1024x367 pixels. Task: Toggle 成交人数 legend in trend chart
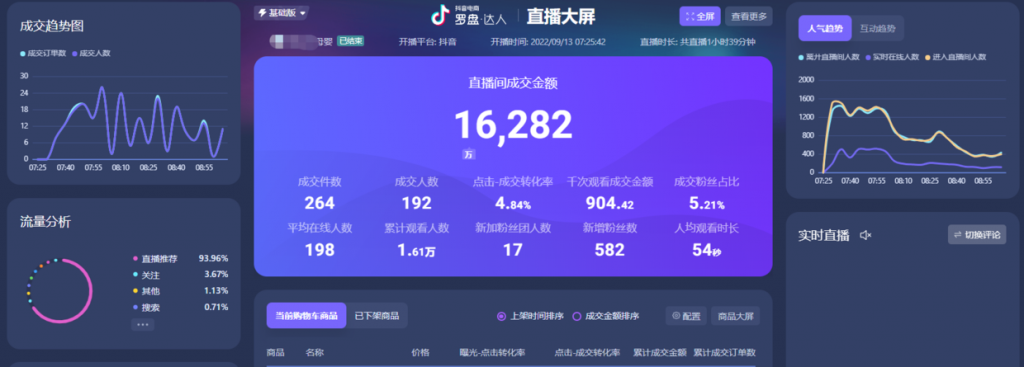tap(91, 54)
